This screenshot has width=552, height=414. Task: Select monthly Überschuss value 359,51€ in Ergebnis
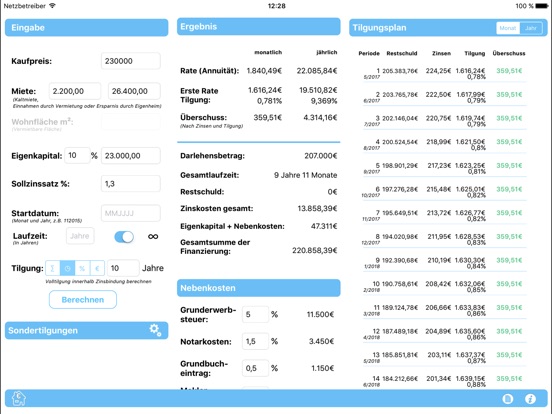268,118
